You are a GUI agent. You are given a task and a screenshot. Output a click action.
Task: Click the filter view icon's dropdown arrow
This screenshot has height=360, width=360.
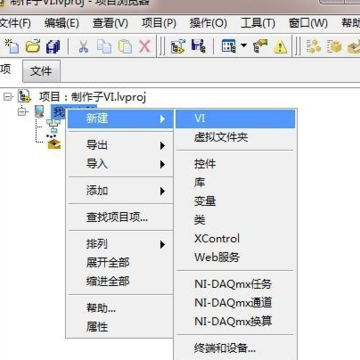pos(244,45)
